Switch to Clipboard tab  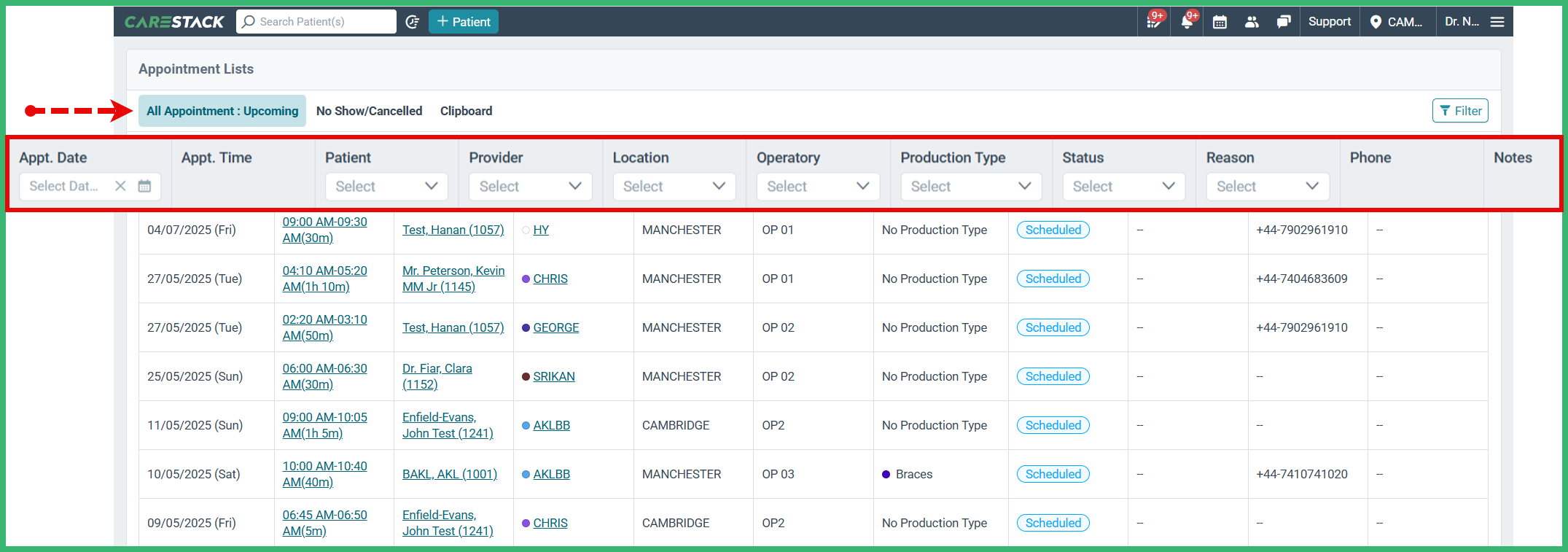point(467,111)
